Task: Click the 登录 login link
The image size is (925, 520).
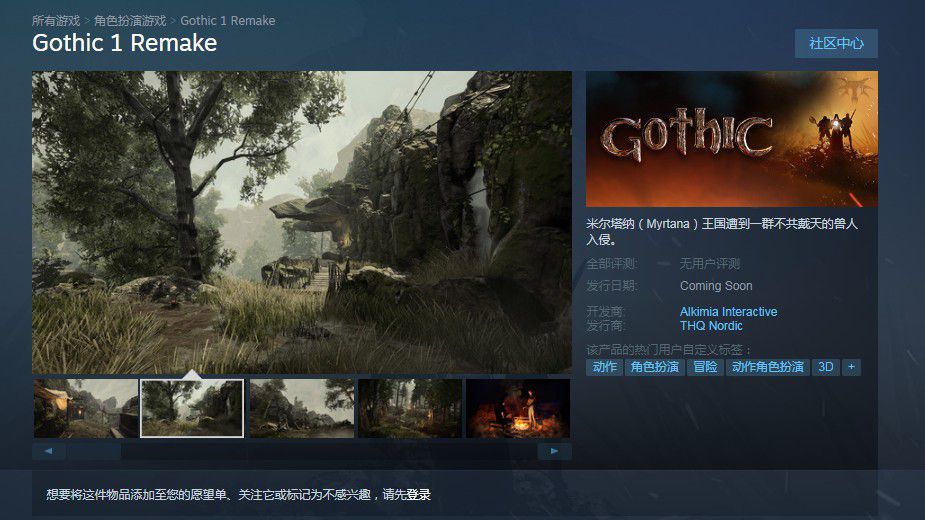Action: point(418,495)
